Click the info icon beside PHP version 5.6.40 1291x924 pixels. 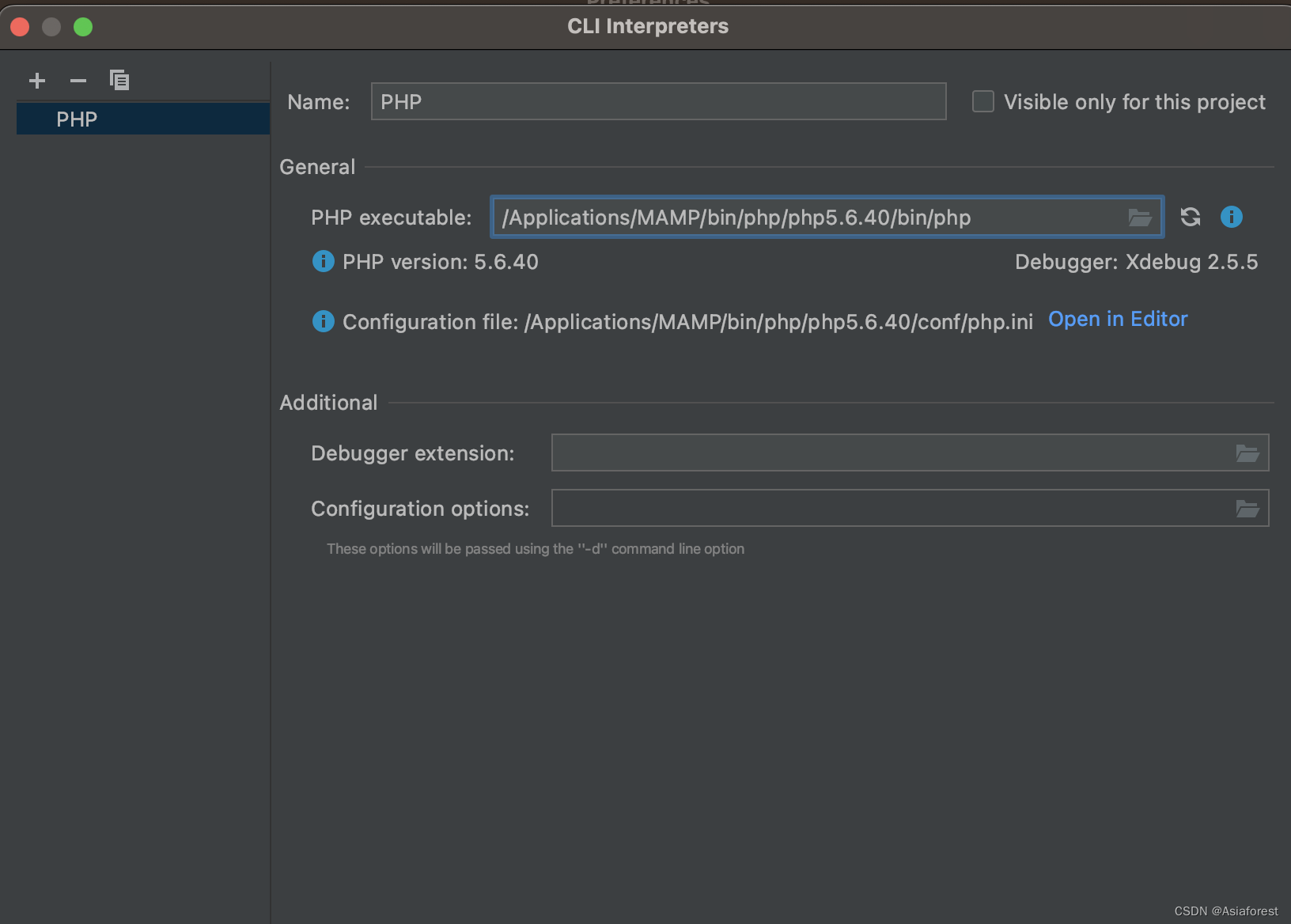click(323, 261)
